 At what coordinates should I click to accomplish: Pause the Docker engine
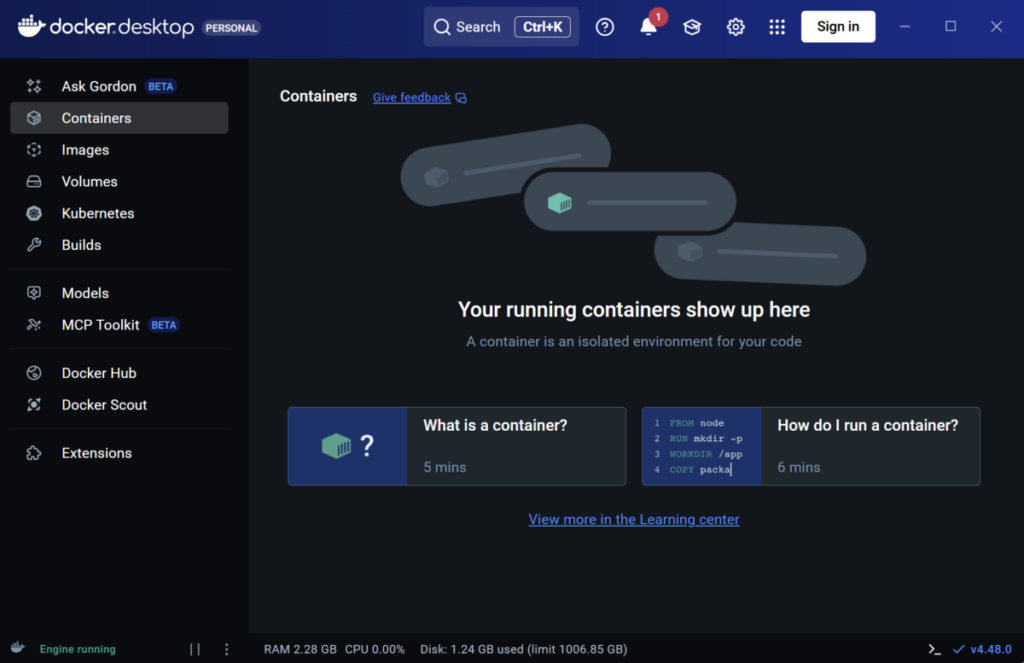195,649
